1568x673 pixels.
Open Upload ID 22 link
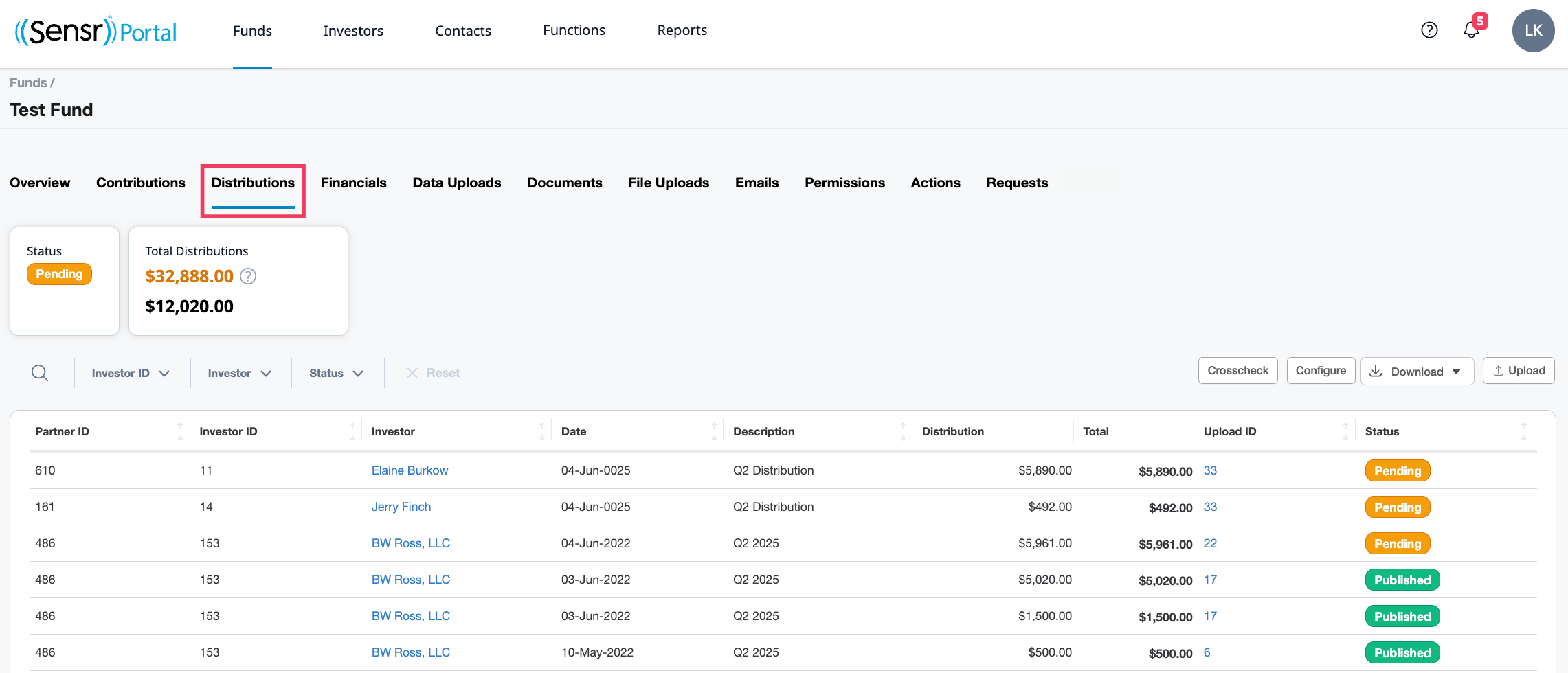(x=1210, y=543)
